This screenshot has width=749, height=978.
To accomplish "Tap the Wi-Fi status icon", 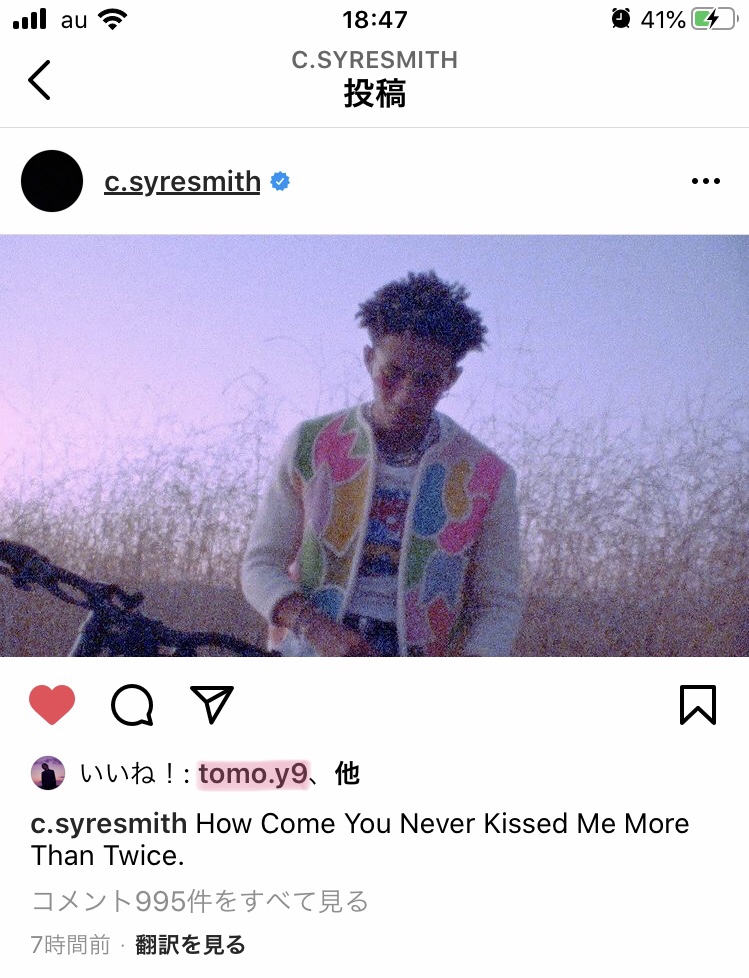I will pyautogui.click(x=113, y=20).
